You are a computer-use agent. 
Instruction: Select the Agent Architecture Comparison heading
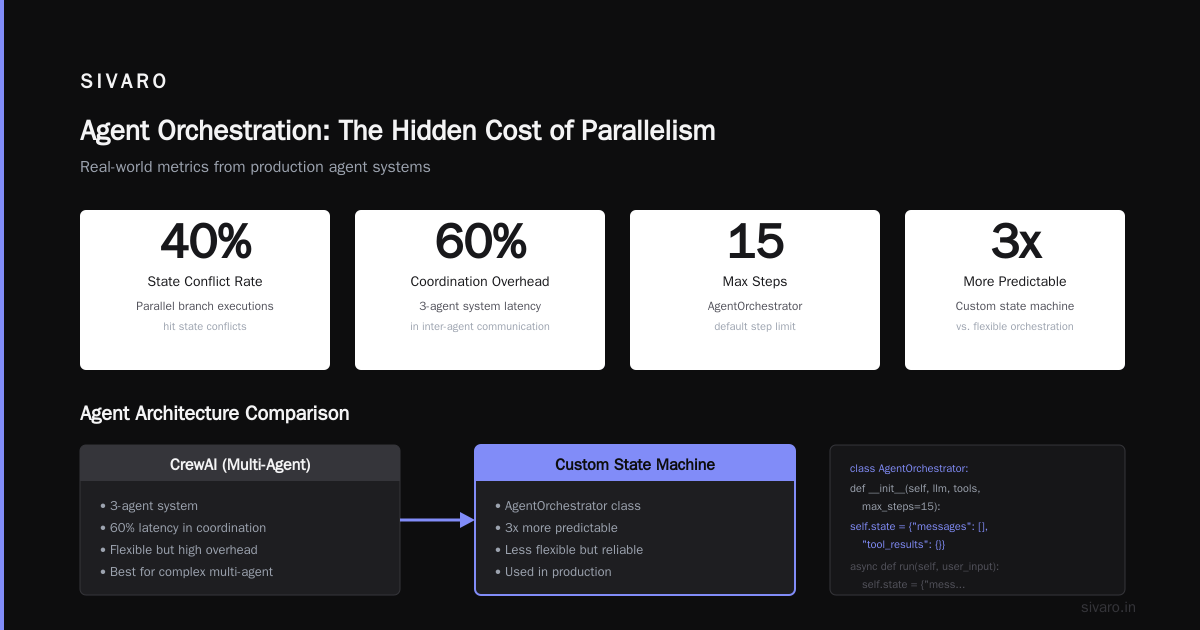pyautogui.click(x=215, y=413)
